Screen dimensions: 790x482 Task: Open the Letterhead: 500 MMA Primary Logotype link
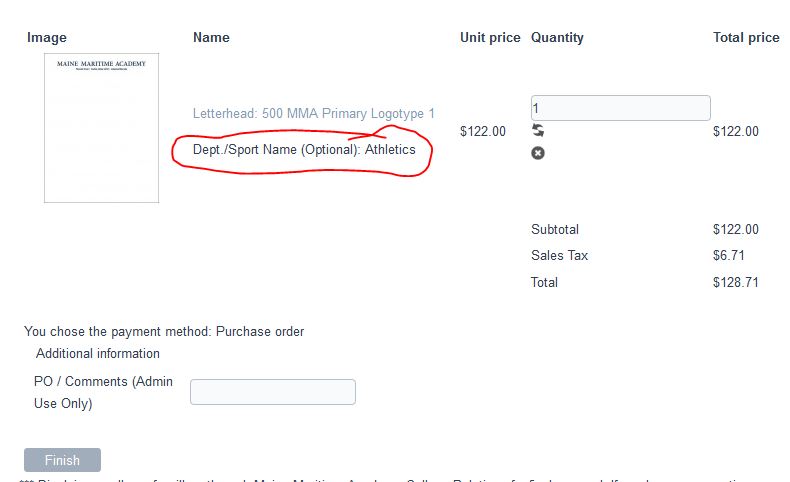(x=314, y=114)
